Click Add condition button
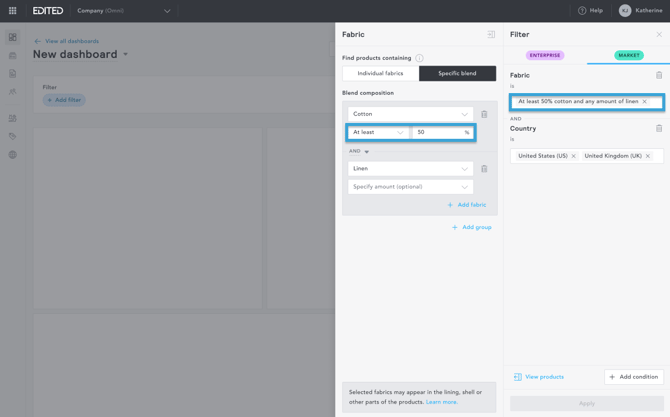Viewport: 670px width, 417px height. click(x=634, y=377)
